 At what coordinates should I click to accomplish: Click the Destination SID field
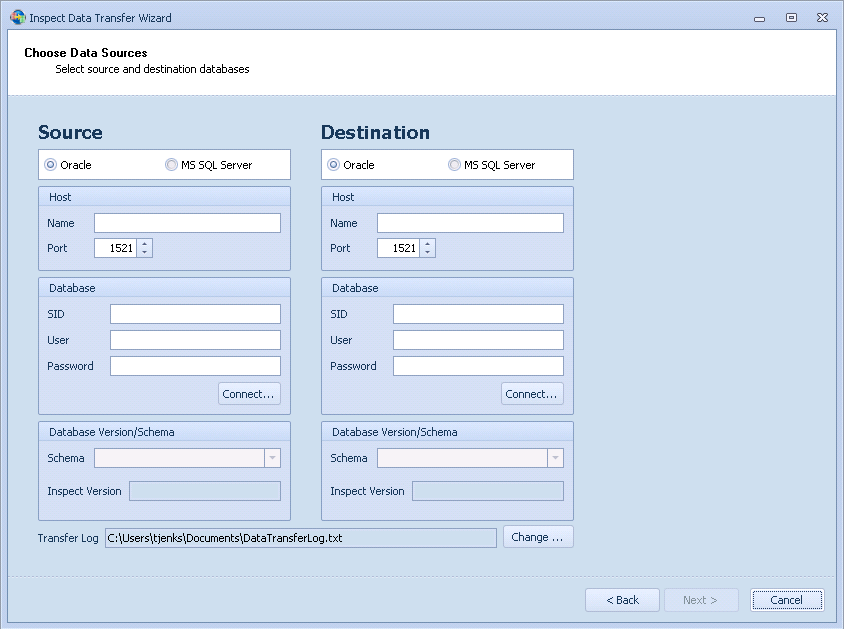point(479,314)
